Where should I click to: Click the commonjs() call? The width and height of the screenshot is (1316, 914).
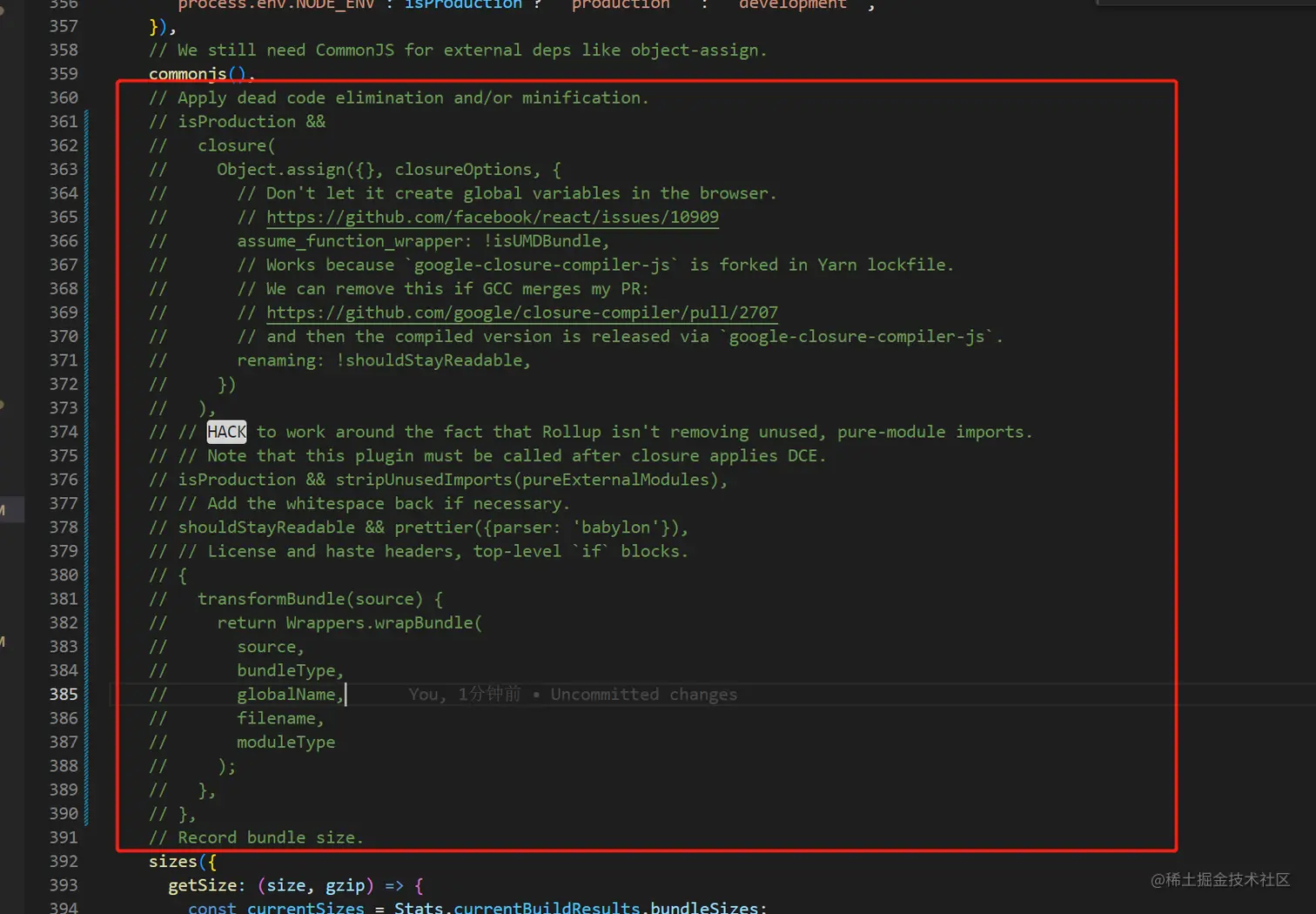(x=202, y=74)
